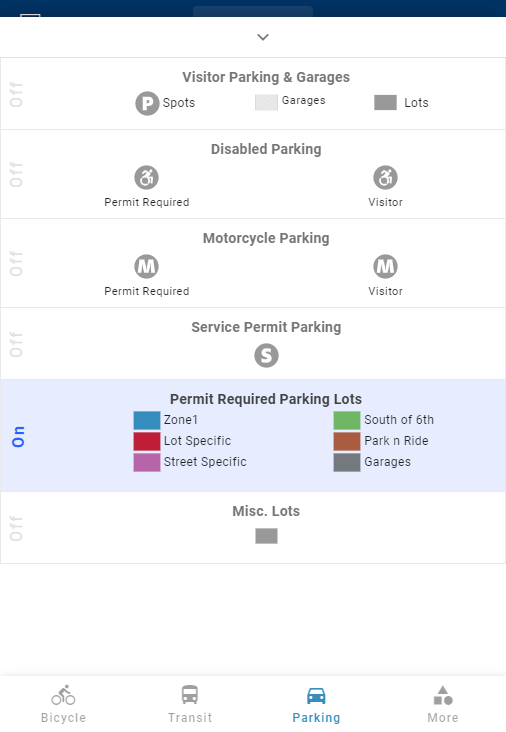The width and height of the screenshot is (506, 732).
Task: Click the Motorcycle Visitor M icon
Action: pyautogui.click(x=385, y=267)
